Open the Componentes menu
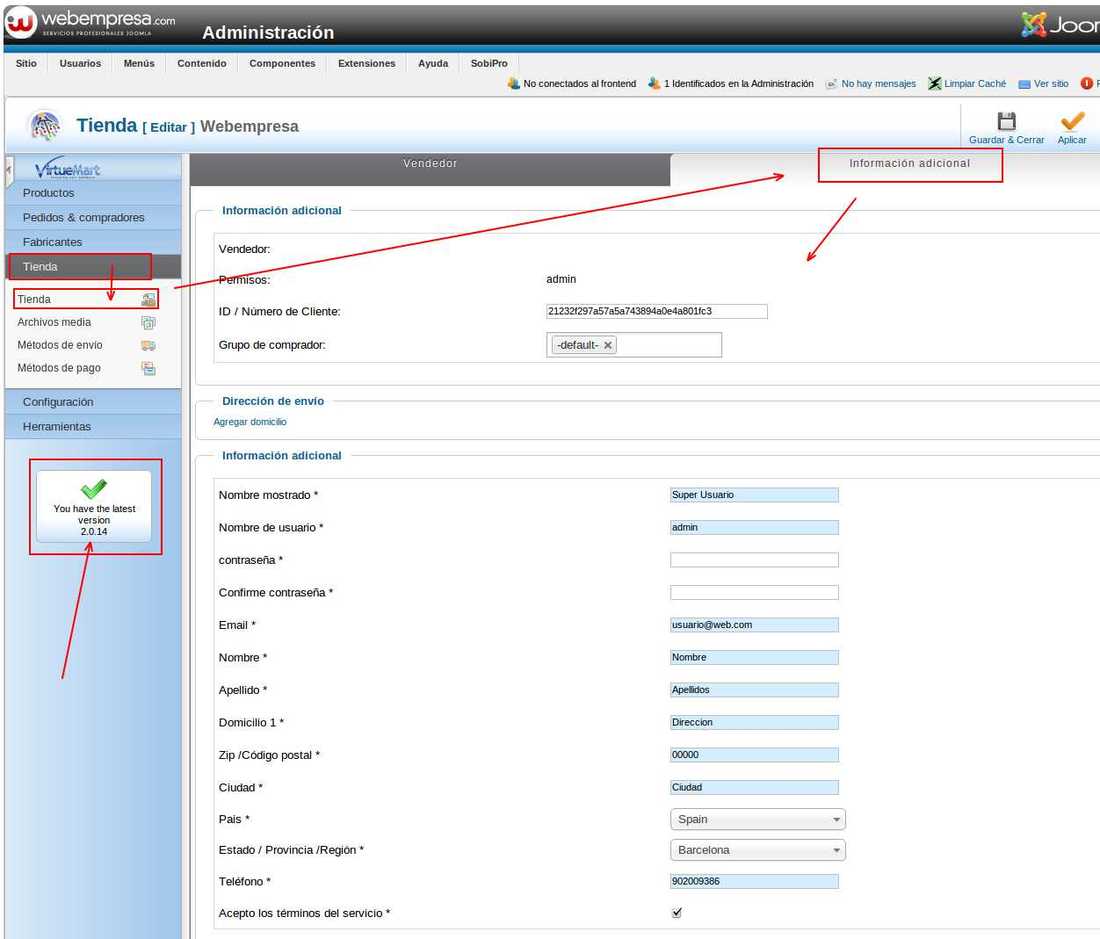Image resolution: width=1100 pixels, height=939 pixels. point(282,63)
